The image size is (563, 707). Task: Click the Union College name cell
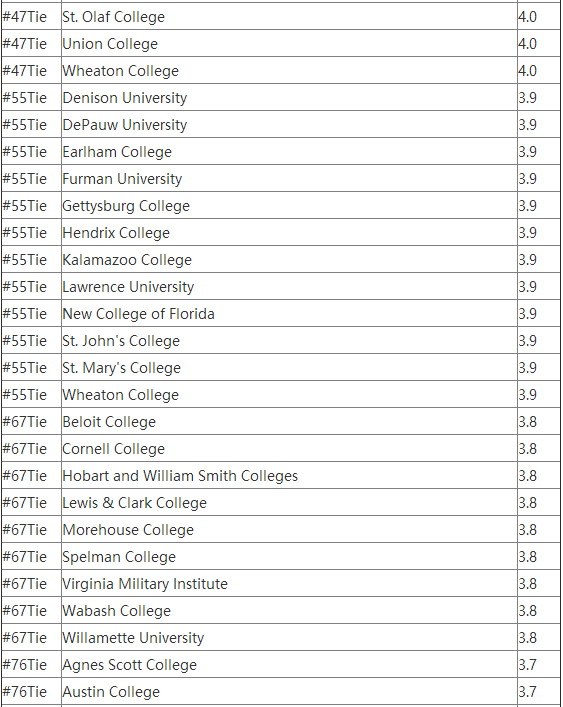pyautogui.click(x=289, y=44)
